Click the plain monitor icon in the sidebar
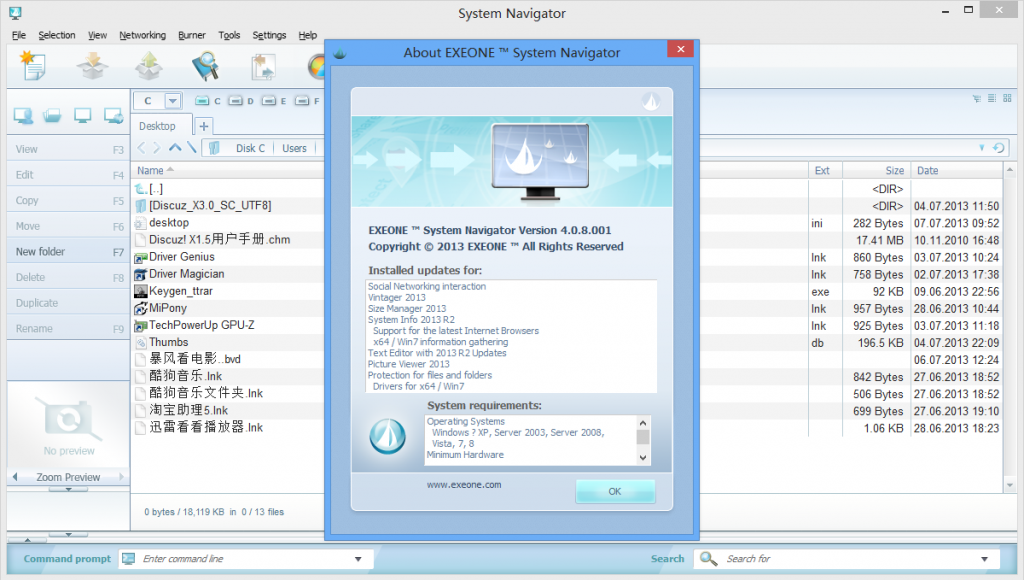The height and width of the screenshot is (580, 1024). point(82,116)
